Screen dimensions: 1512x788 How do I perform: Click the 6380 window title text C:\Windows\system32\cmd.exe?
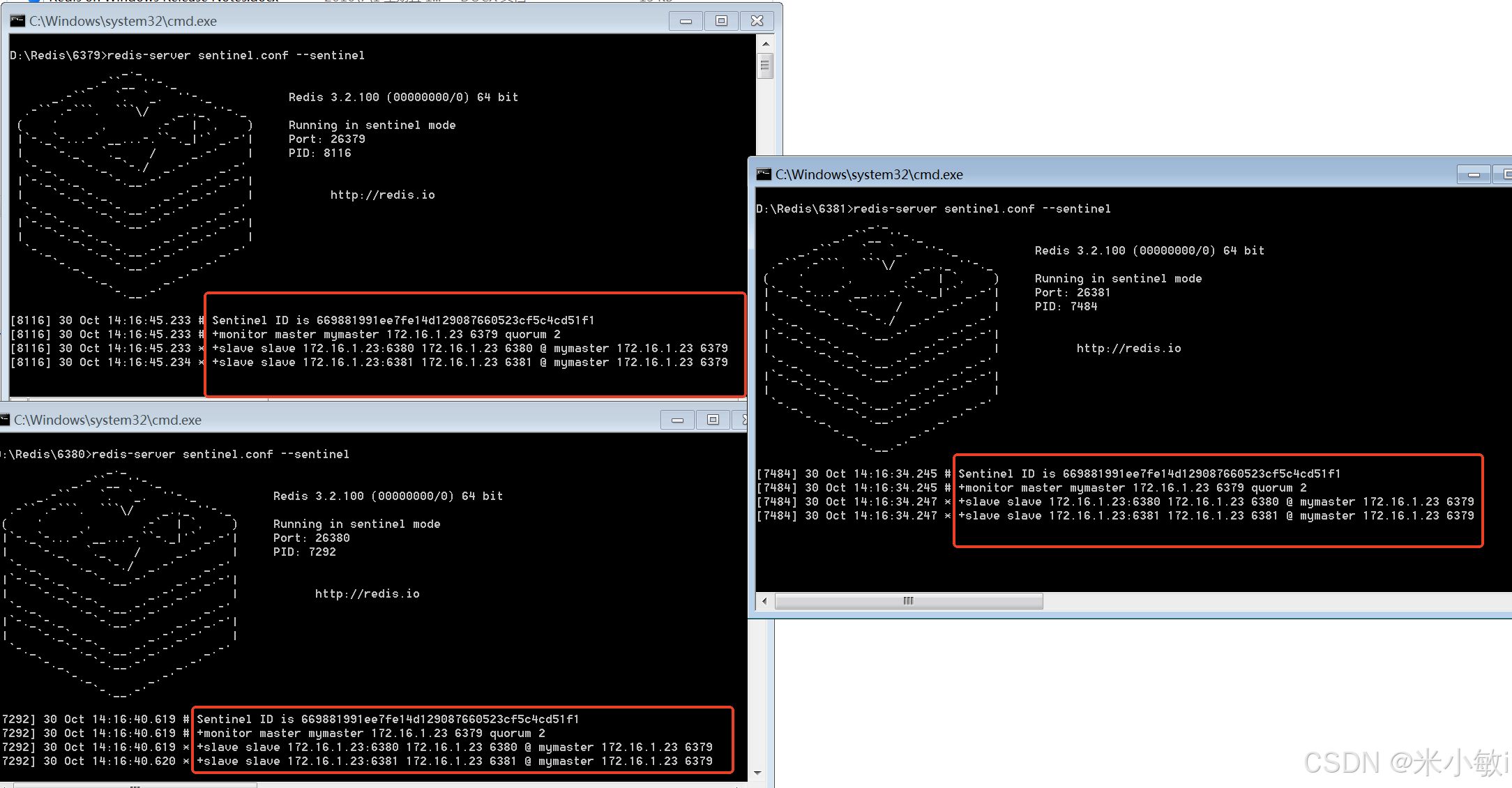pyautogui.click(x=107, y=420)
